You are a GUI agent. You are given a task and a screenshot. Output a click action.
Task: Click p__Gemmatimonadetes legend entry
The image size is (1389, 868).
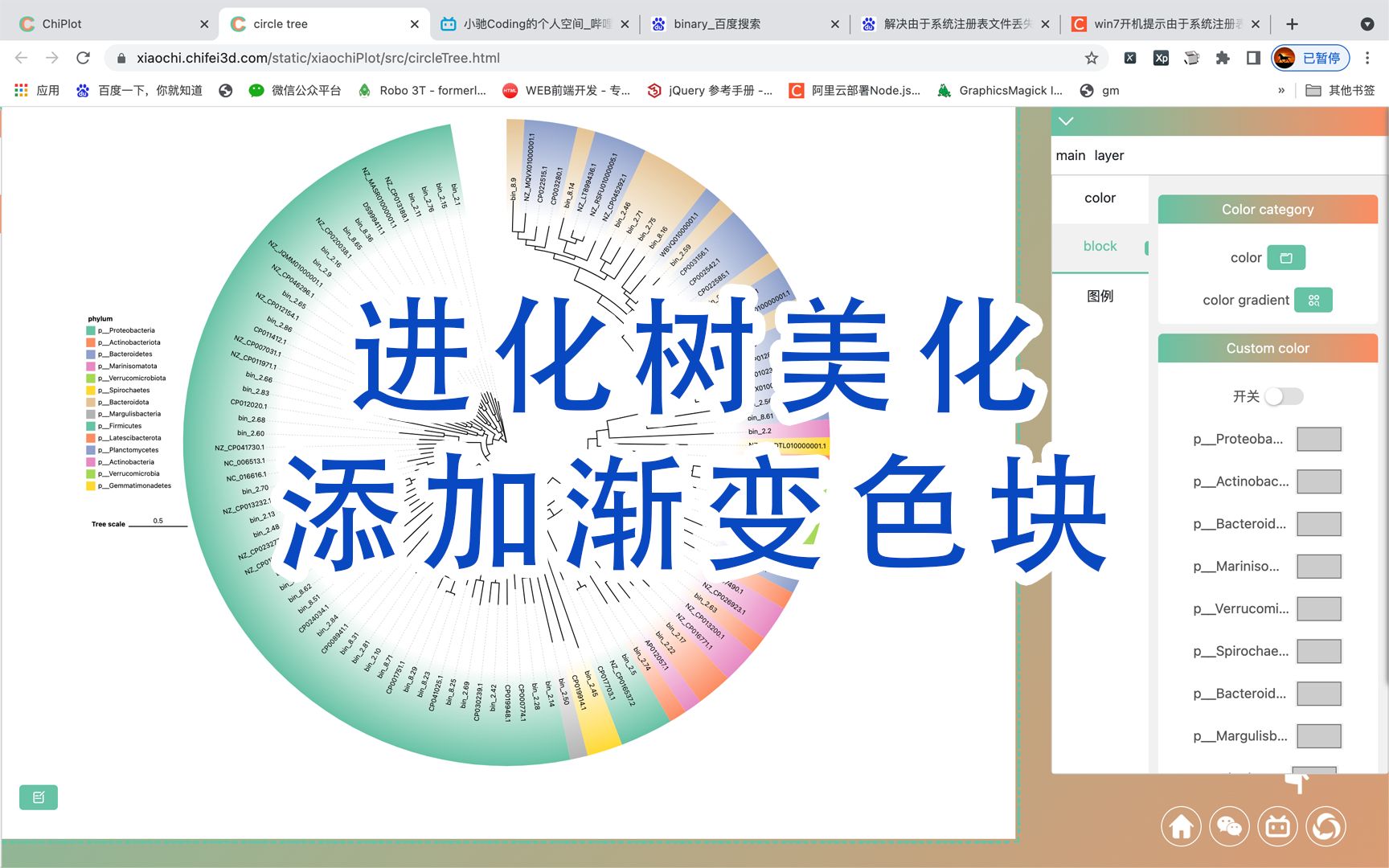pos(129,485)
